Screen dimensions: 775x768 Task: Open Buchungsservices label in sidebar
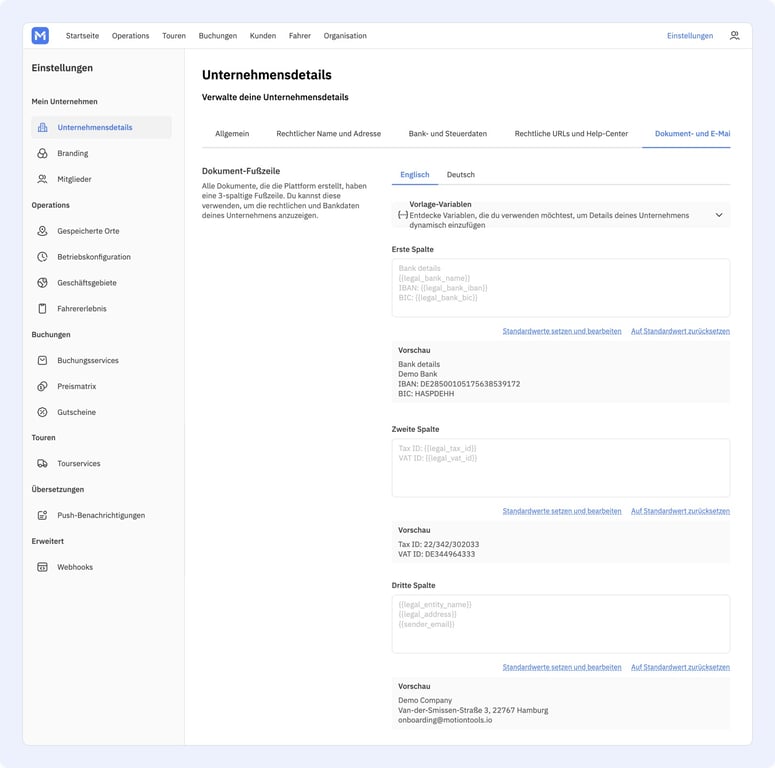pyautogui.click(x=88, y=360)
